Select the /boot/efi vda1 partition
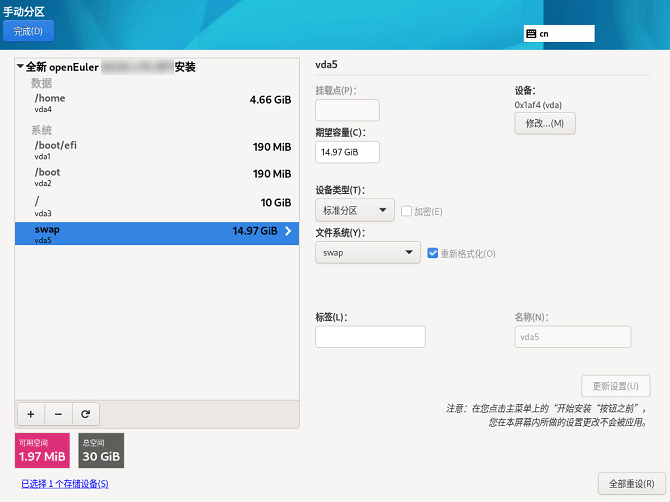The image size is (670, 502). point(157,150)
